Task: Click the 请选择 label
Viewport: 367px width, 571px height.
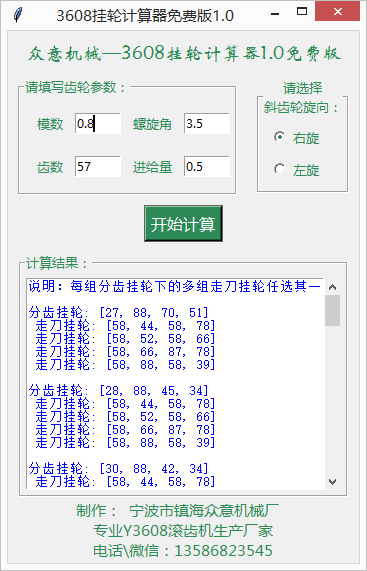Action: [303, 88]
